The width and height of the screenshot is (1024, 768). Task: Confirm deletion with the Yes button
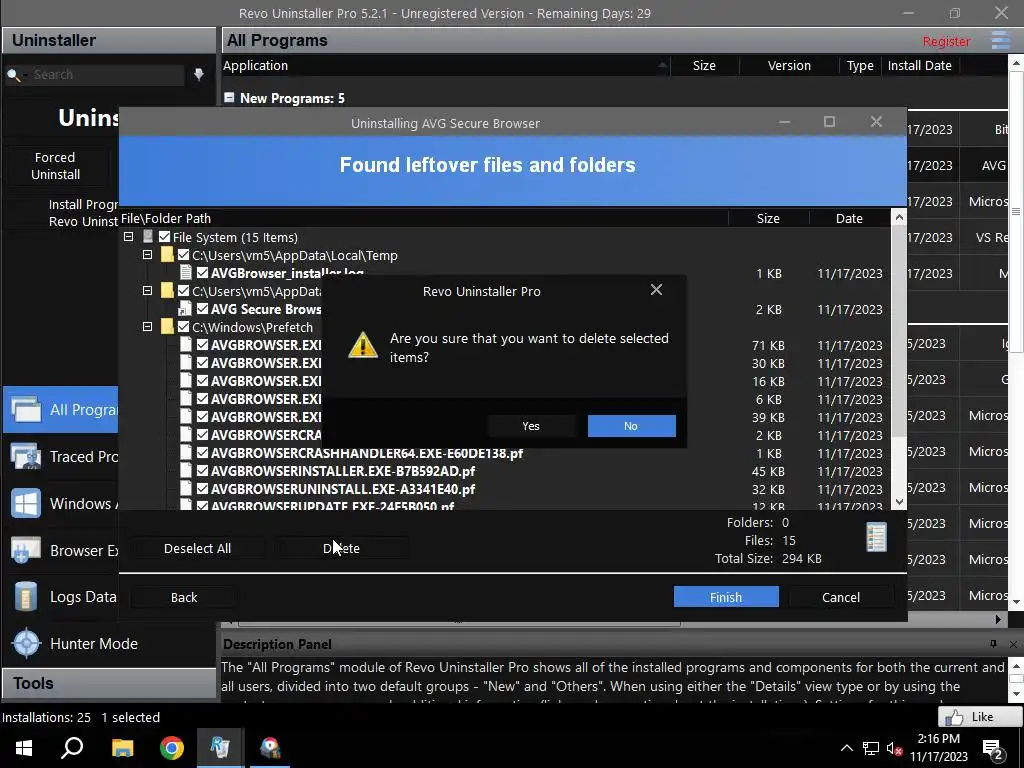(x=531, y=426)
